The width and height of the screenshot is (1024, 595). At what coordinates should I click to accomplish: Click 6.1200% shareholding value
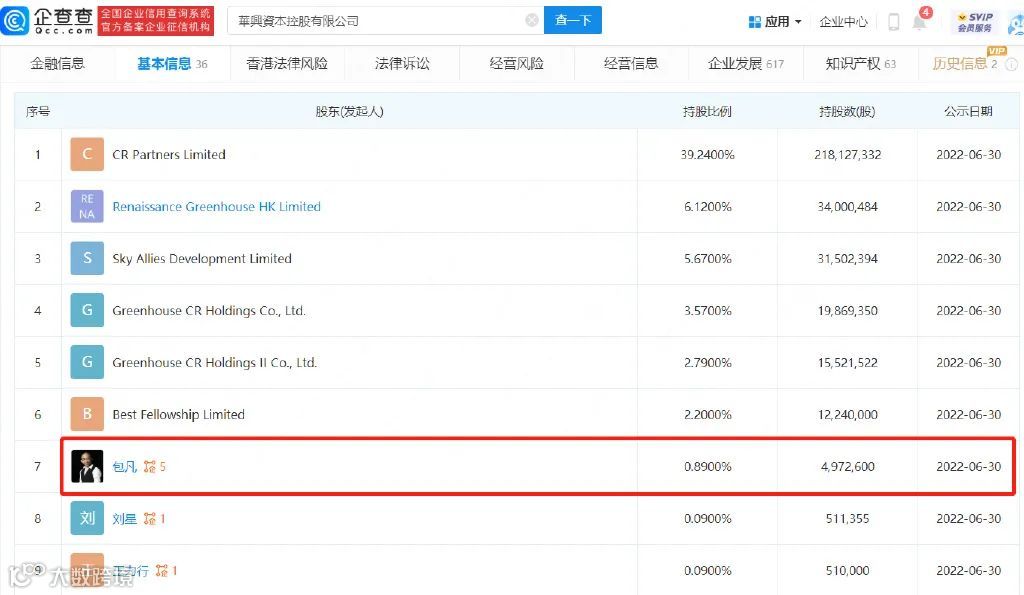point(707,206)
